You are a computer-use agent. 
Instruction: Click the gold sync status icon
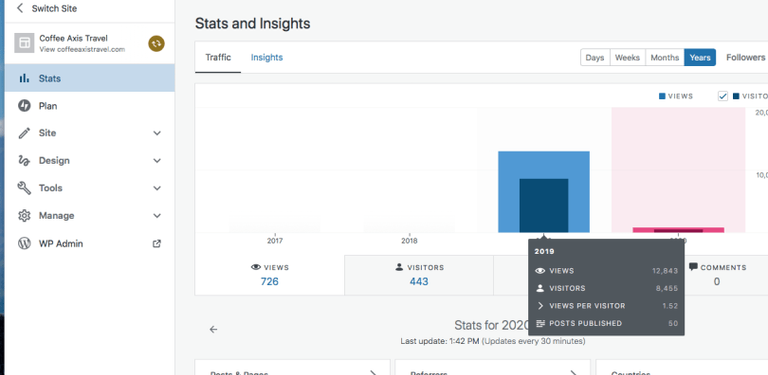pos(156,43)
